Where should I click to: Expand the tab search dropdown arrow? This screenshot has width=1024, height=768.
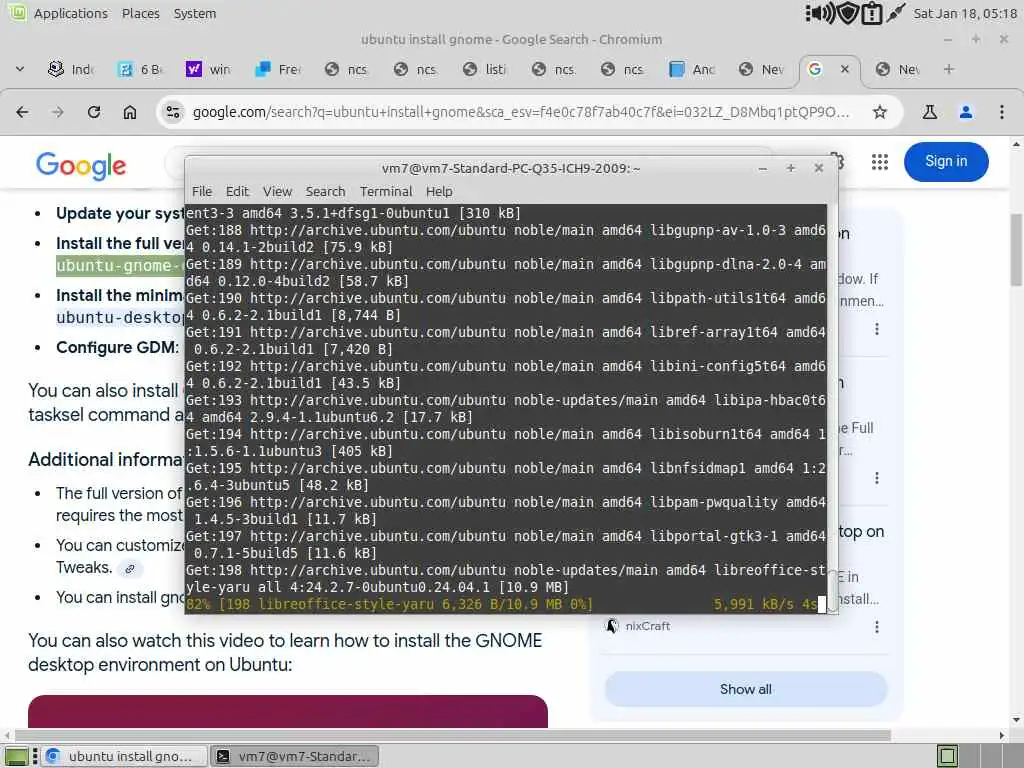click(x=20, y=69)
